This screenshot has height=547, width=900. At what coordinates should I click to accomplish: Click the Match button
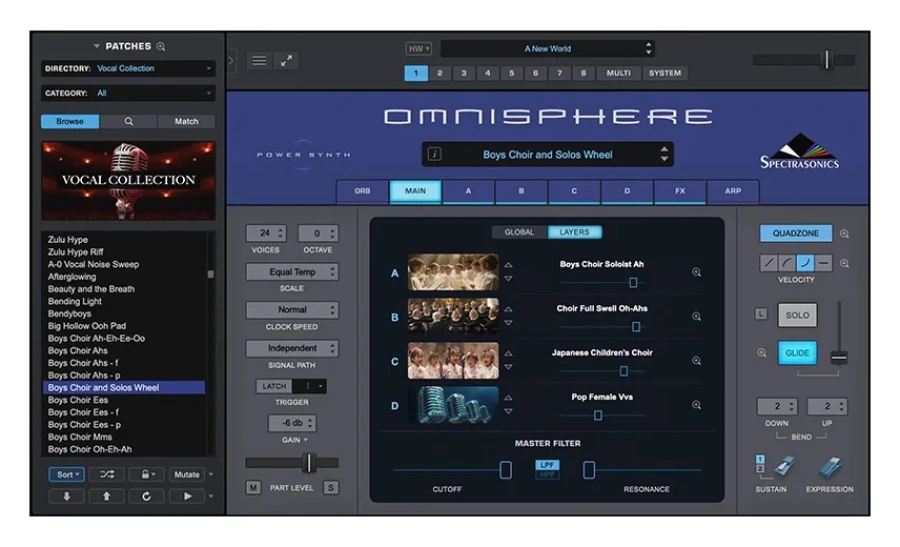[x=187, y=121]
